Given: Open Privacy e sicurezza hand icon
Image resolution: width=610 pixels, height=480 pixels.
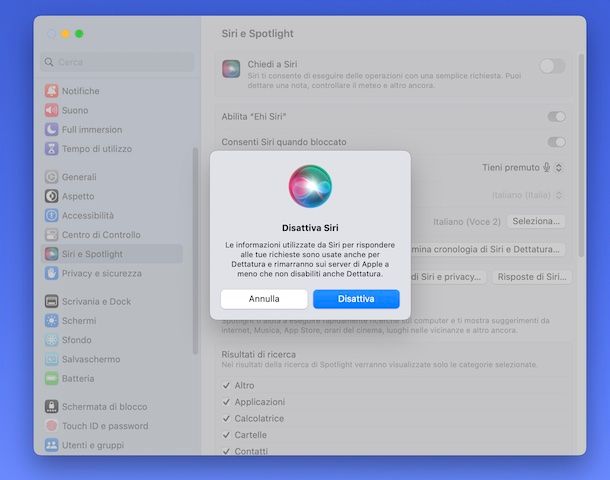Looking at the screenshot, I should 51,273.
